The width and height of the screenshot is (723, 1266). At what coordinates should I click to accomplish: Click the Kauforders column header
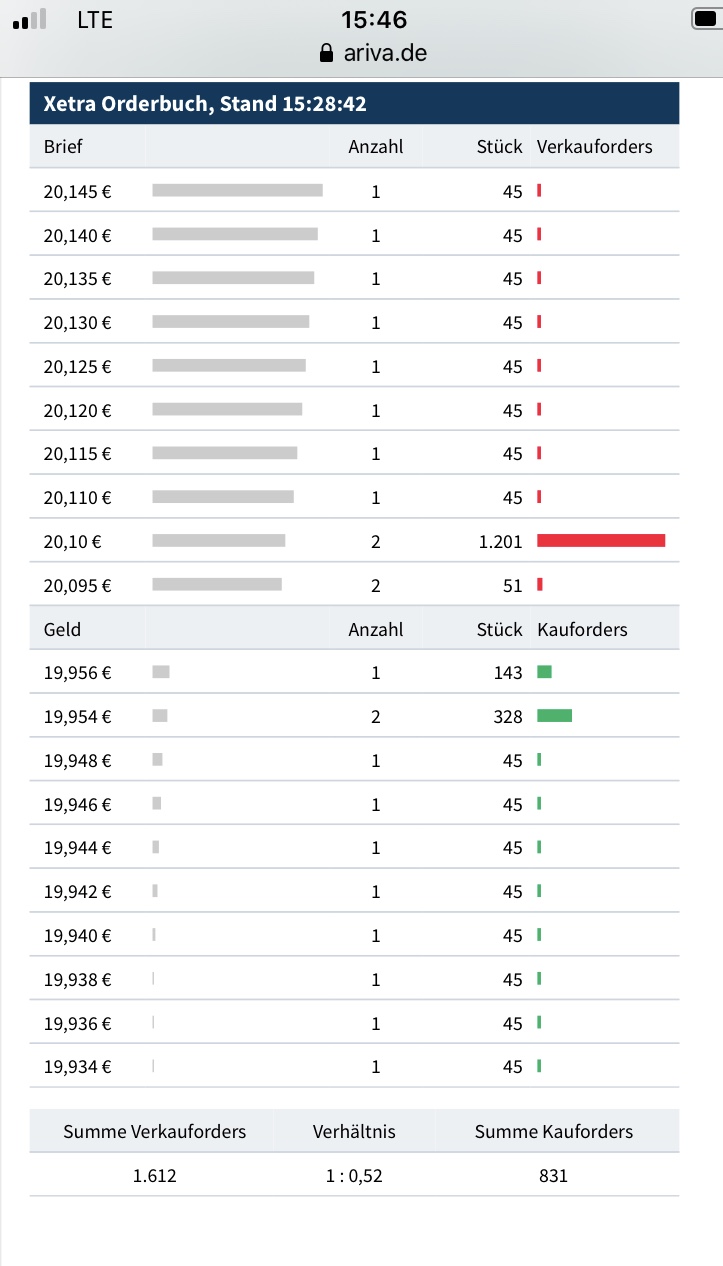pyautogui.click(x=582, y=629)
